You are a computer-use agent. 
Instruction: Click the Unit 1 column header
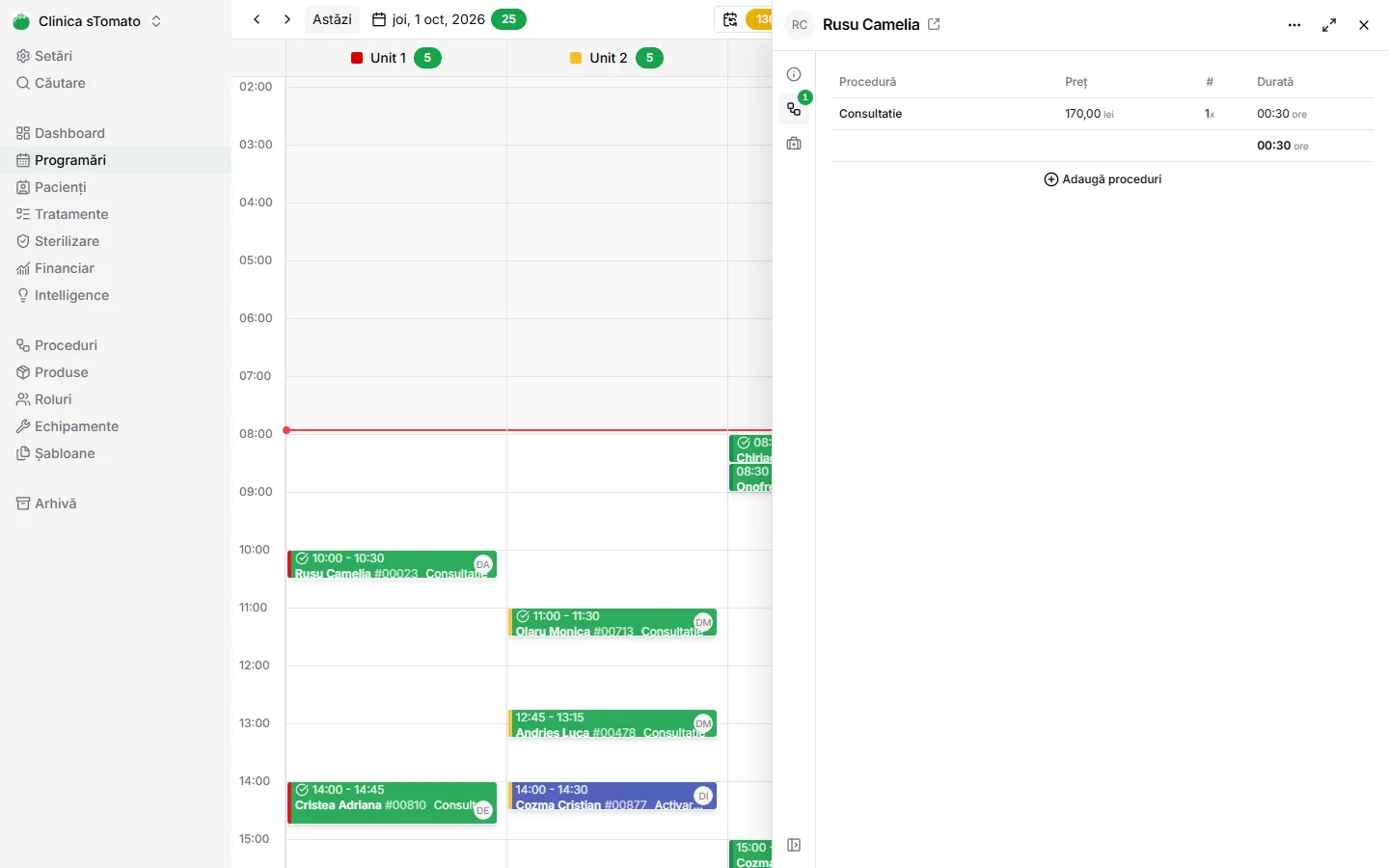tap(396, 58)
